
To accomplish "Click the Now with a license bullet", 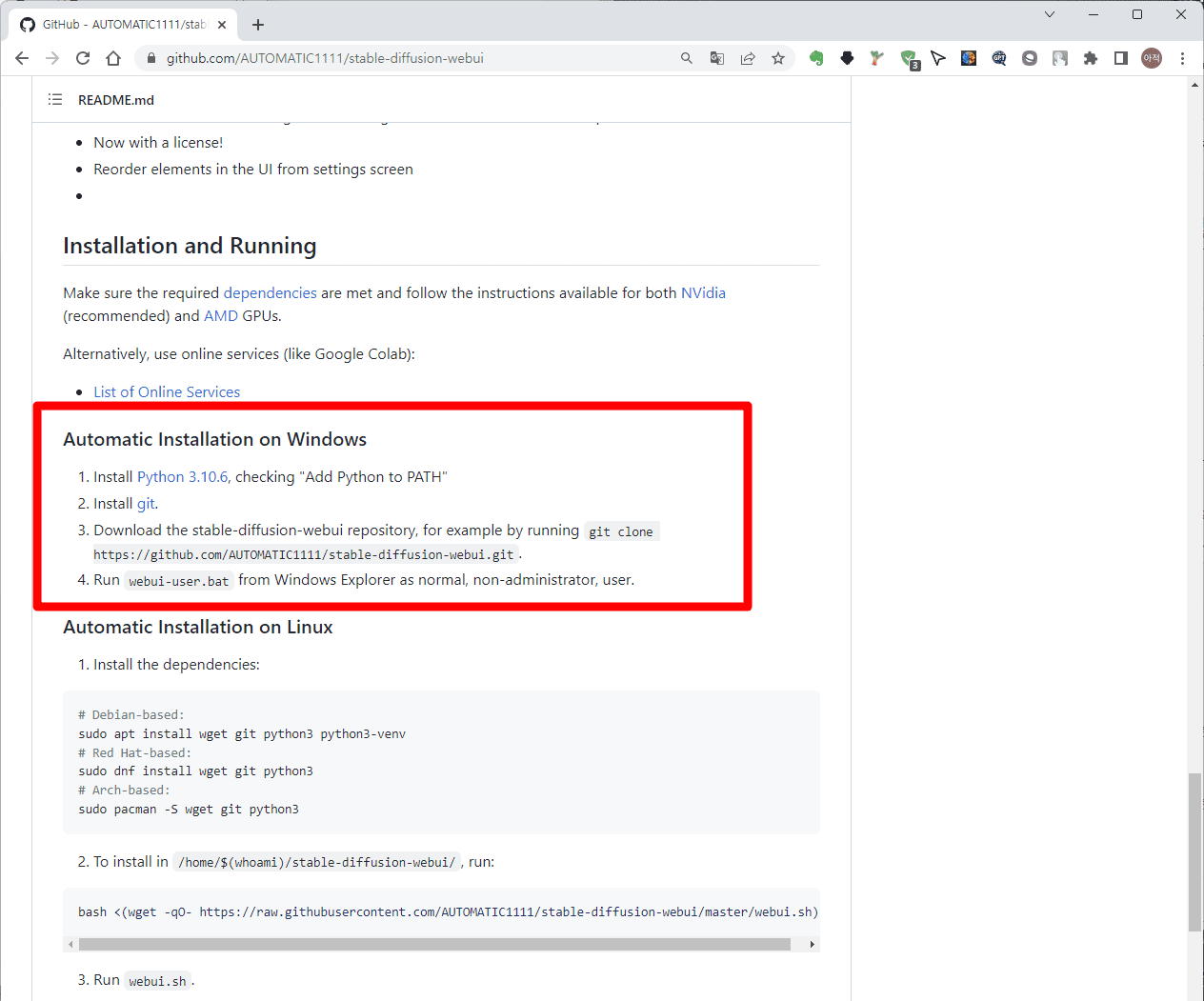I will coord(158,142).
